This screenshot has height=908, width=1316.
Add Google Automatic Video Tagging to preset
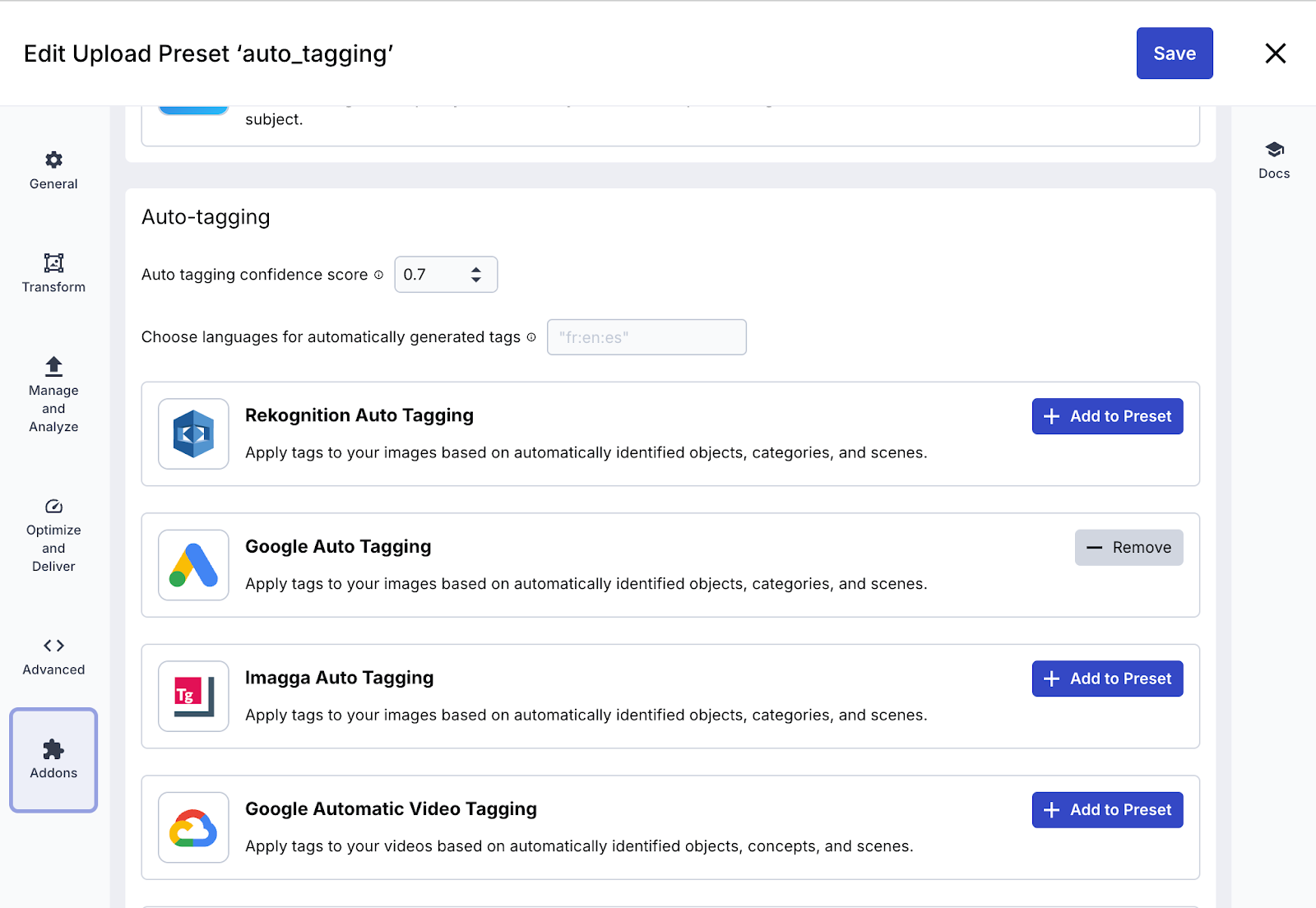click(x=1107, y=810)
